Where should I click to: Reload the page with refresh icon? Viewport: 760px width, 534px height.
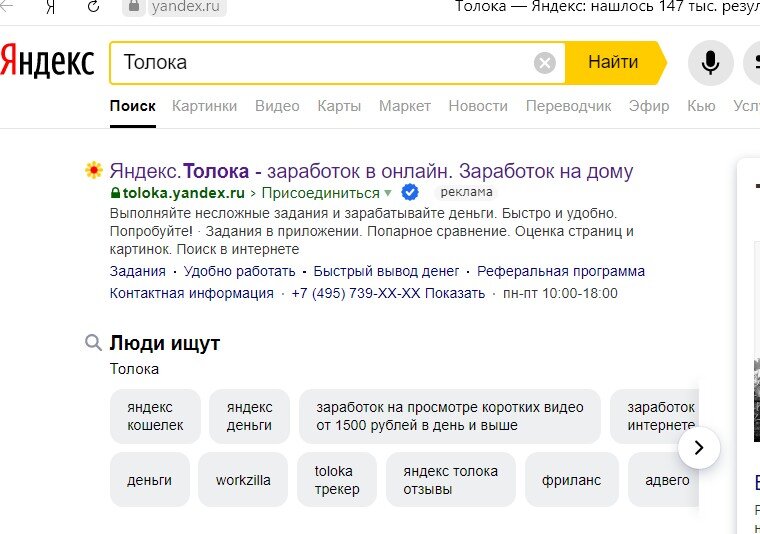point(94,6)
